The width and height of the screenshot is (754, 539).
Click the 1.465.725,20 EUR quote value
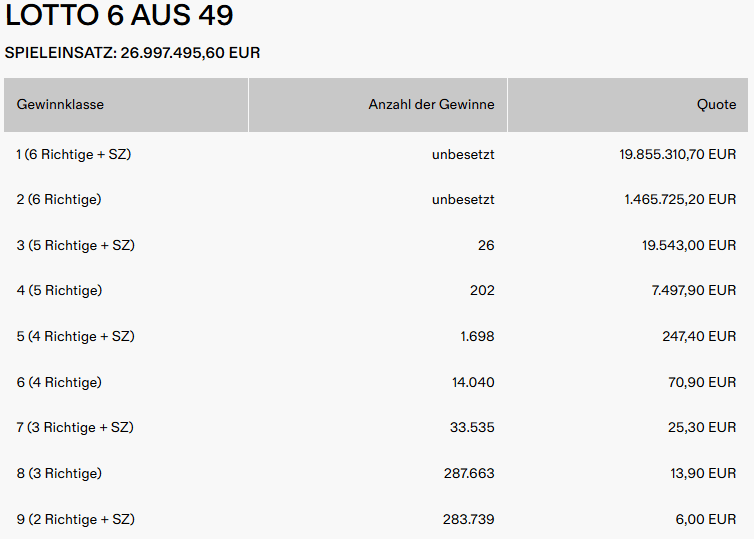(x=680, y=200)
